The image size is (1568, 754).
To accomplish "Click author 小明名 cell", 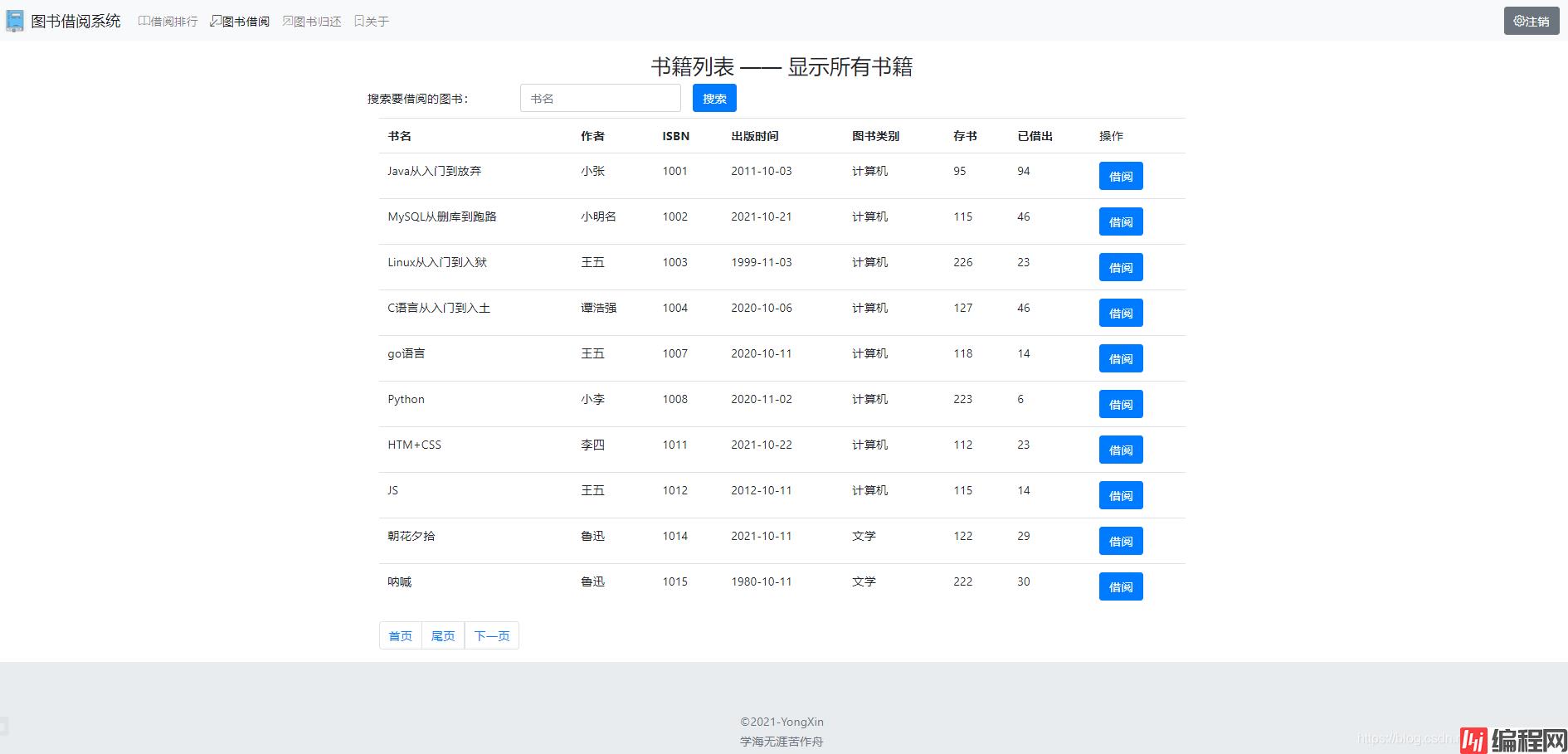I will pos(598,216).
